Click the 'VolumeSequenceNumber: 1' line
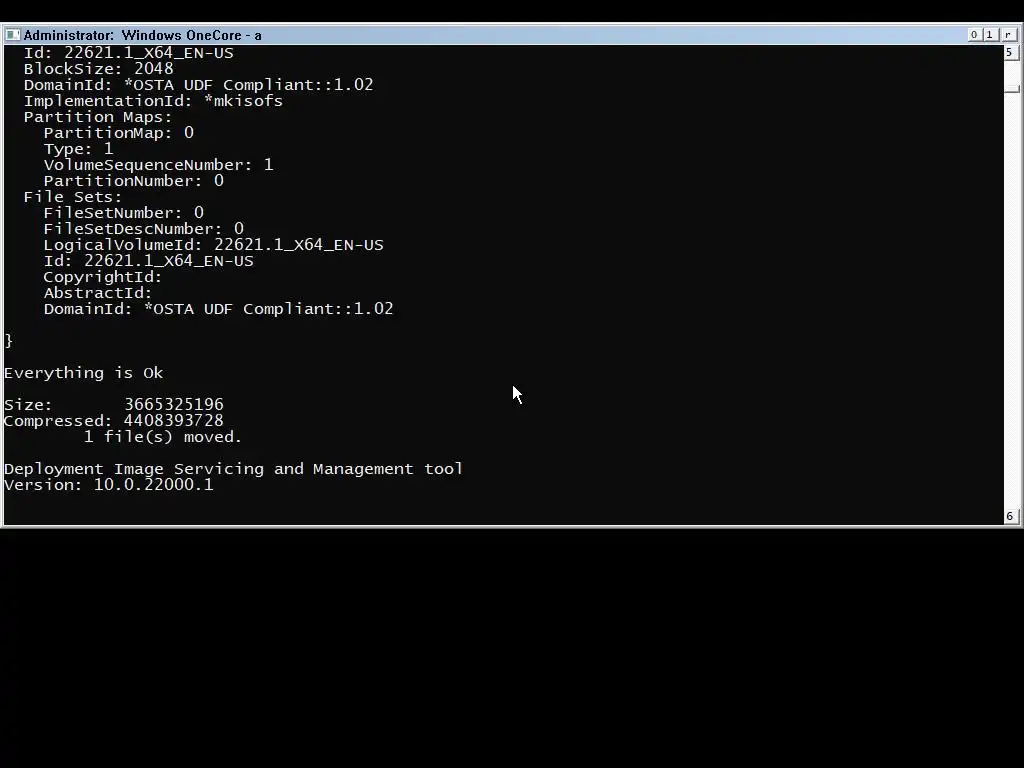This screenshot has width=1024, height=768. click(x=159, y=165)
